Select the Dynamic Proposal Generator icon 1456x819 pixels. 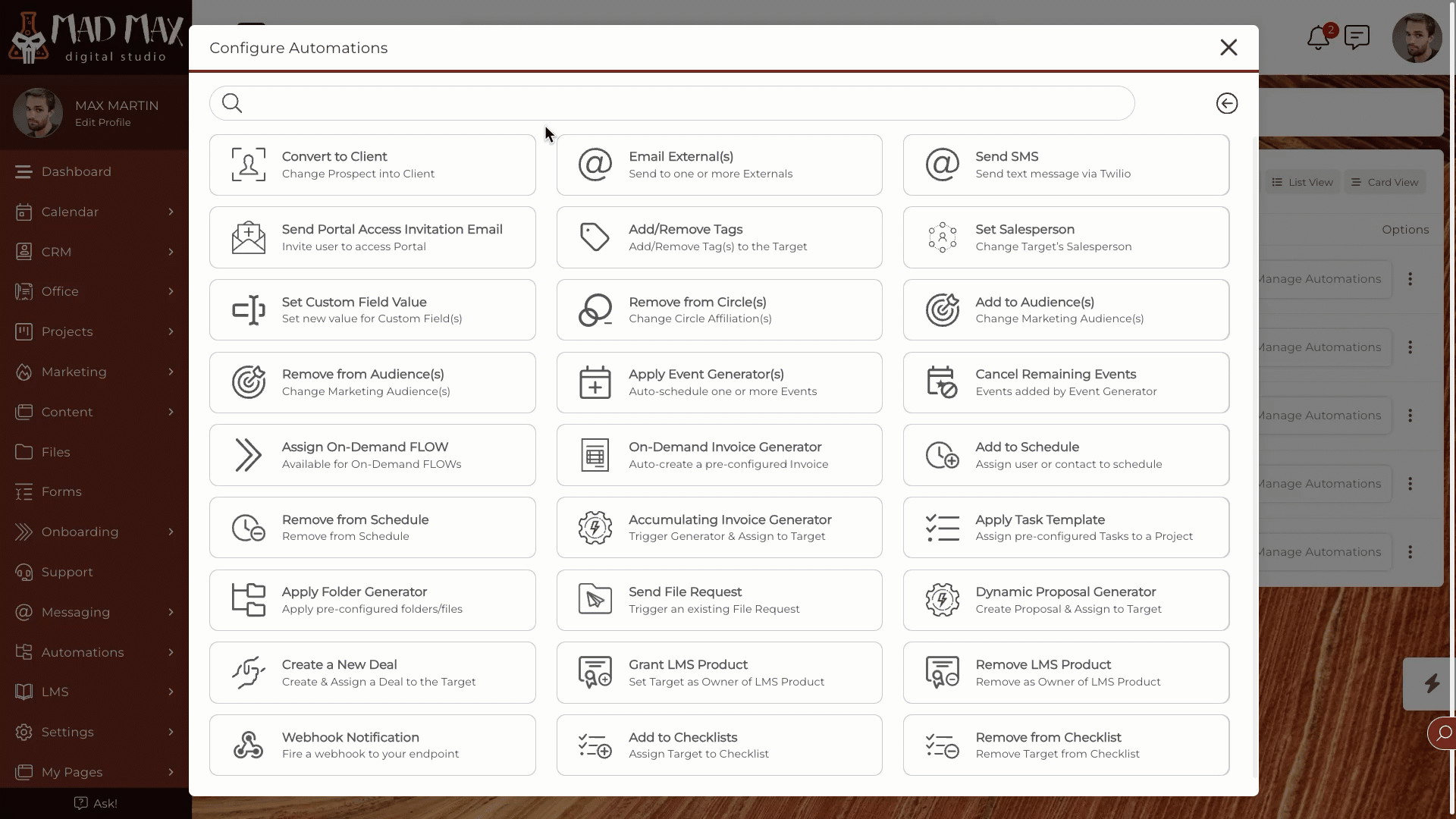(x=941, y=599)
